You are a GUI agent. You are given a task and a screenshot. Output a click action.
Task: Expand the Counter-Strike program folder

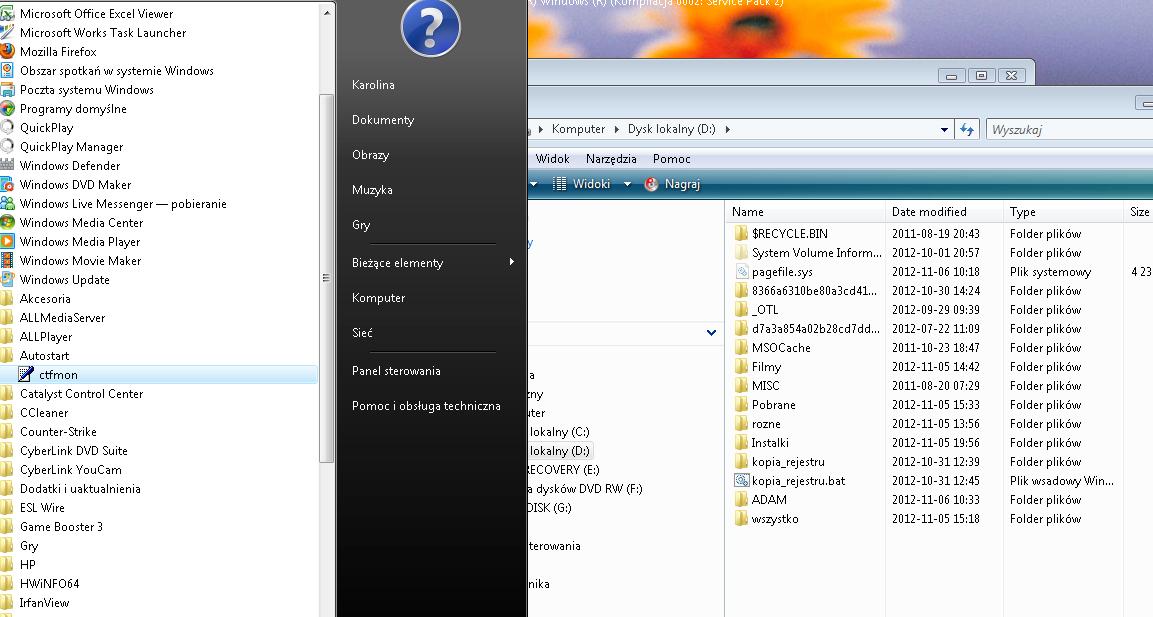click(x=58, y=432)
